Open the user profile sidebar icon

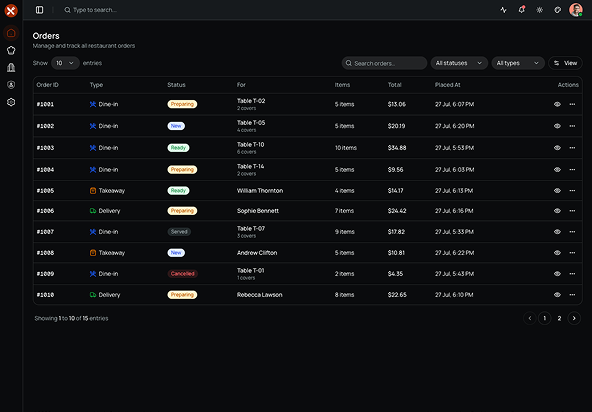click(11, 85)
